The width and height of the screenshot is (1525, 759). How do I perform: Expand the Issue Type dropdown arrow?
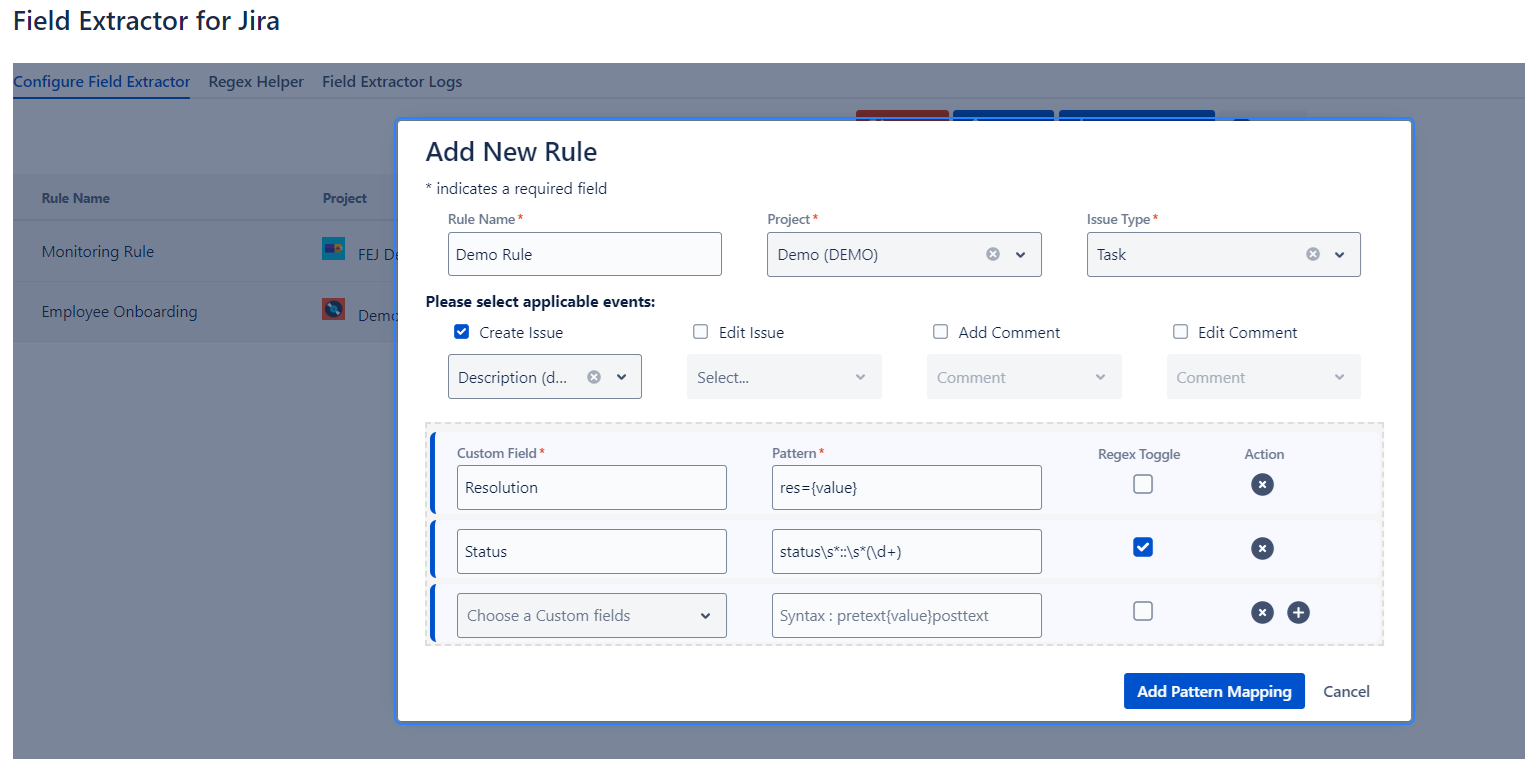point(1340,254)
